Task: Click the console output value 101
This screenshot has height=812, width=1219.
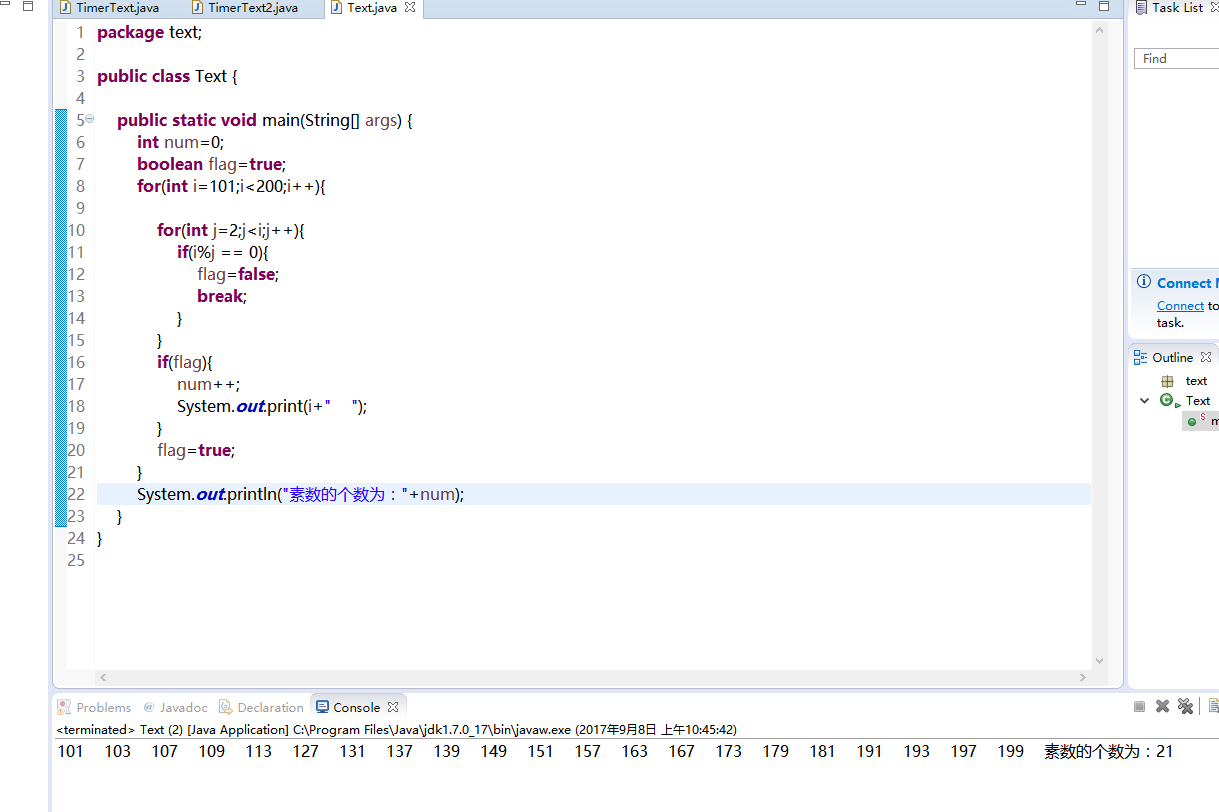Action: tap(71, 751)
